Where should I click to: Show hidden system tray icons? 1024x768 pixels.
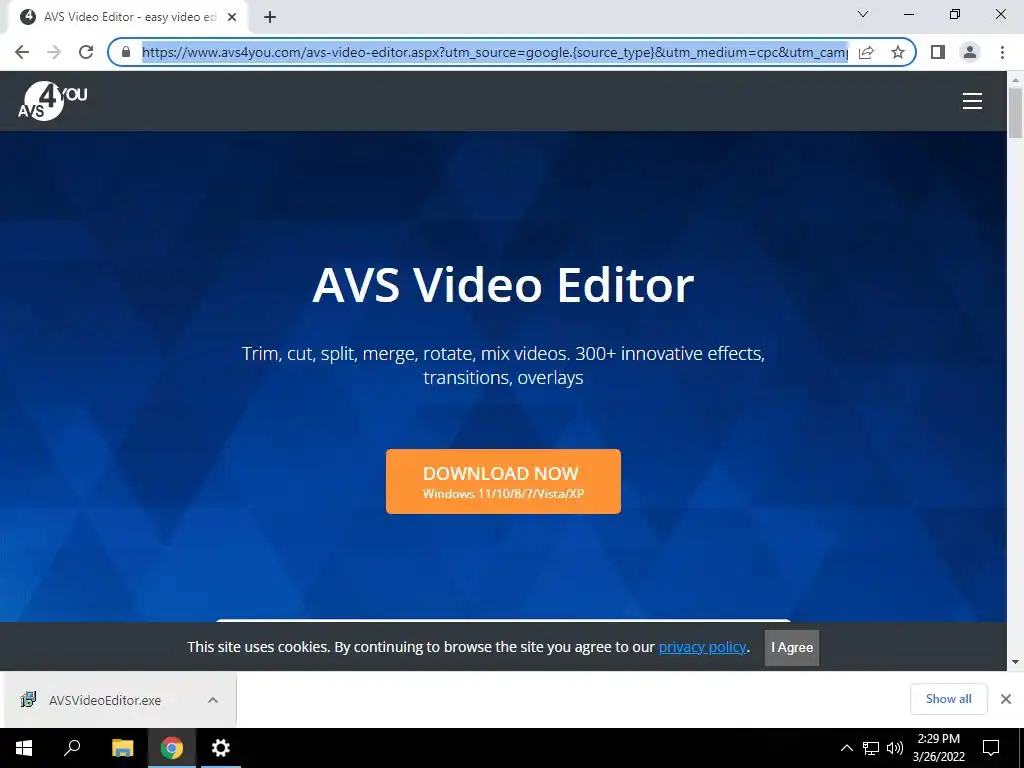coord(846,748)
